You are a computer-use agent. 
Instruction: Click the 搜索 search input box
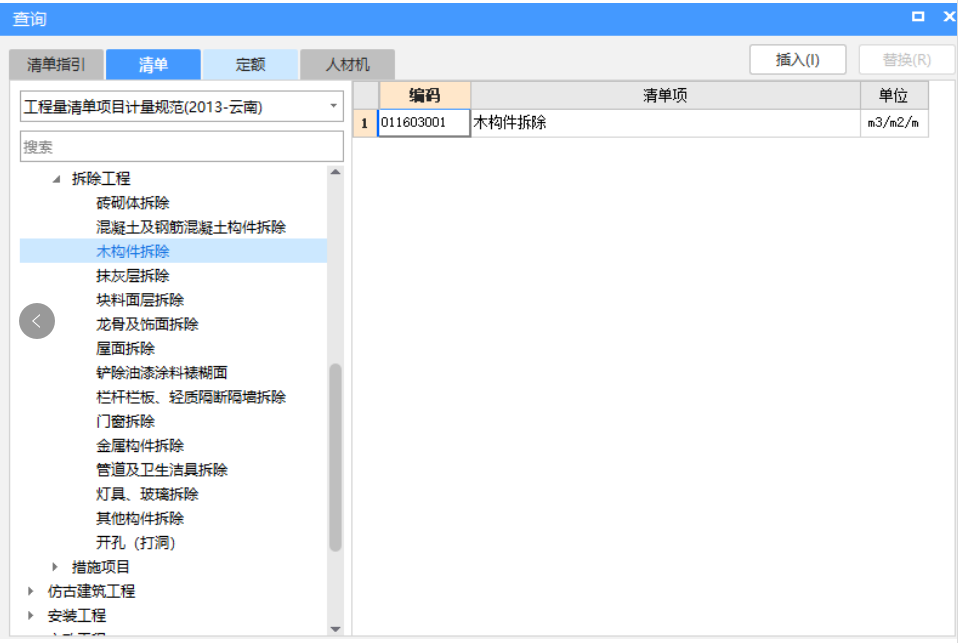[180, 146]
